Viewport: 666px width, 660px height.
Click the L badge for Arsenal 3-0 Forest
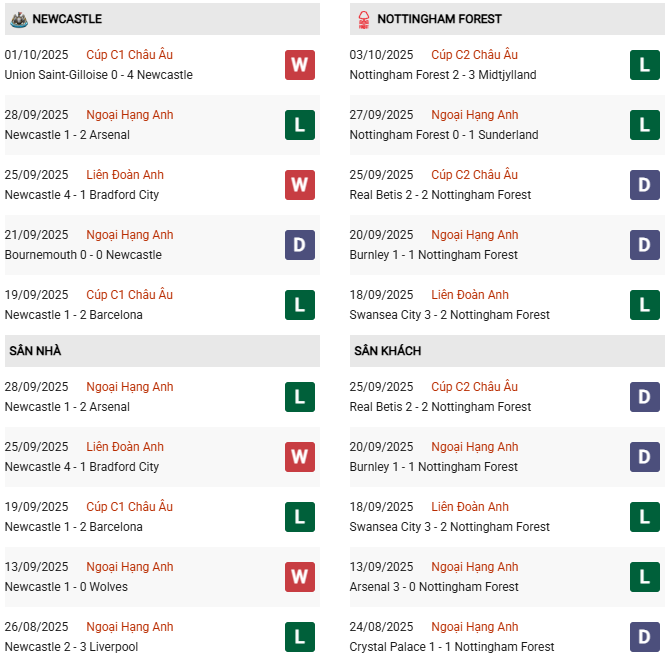coord(644,577)
